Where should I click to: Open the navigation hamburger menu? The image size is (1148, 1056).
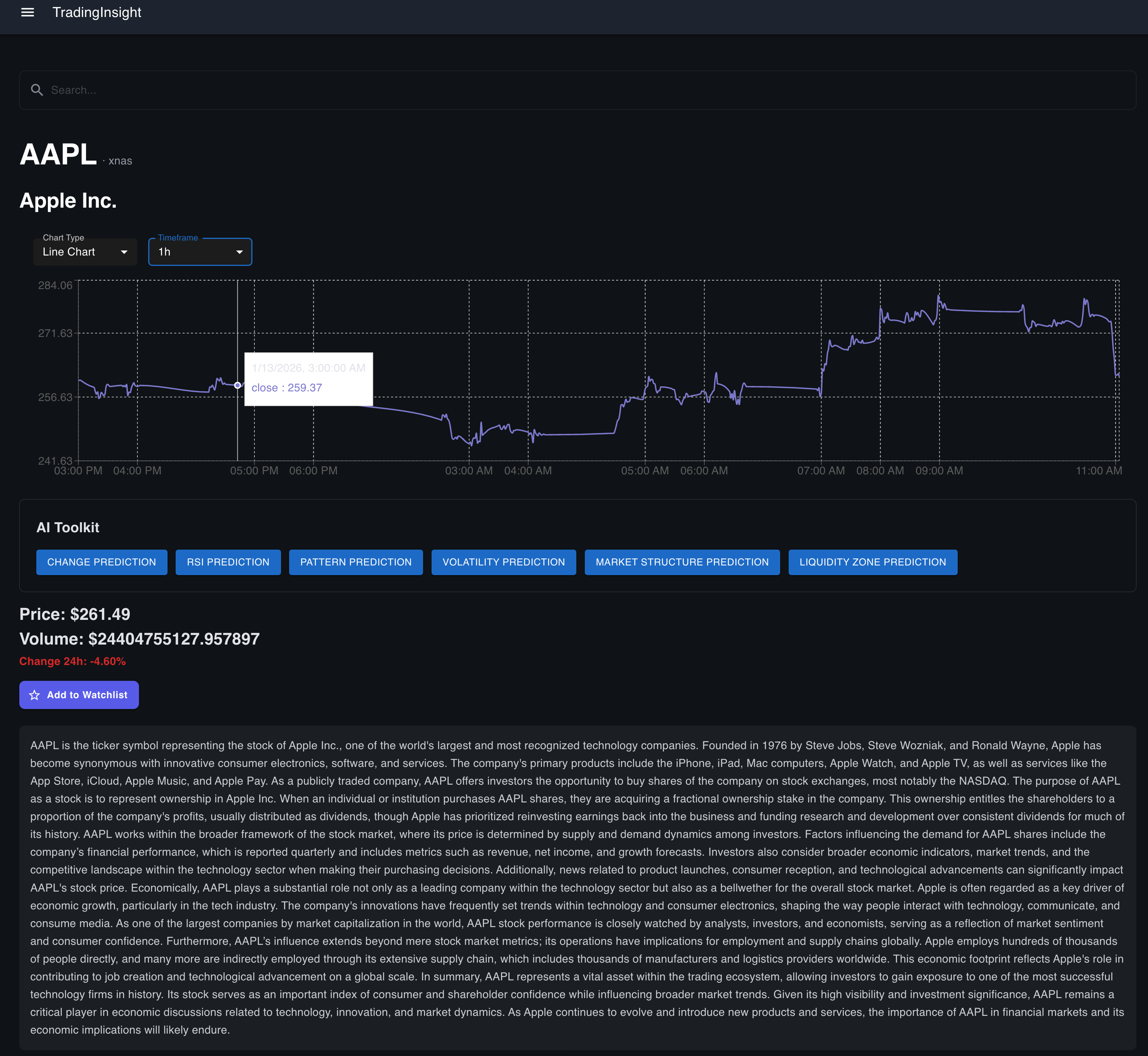pos(27,12)
